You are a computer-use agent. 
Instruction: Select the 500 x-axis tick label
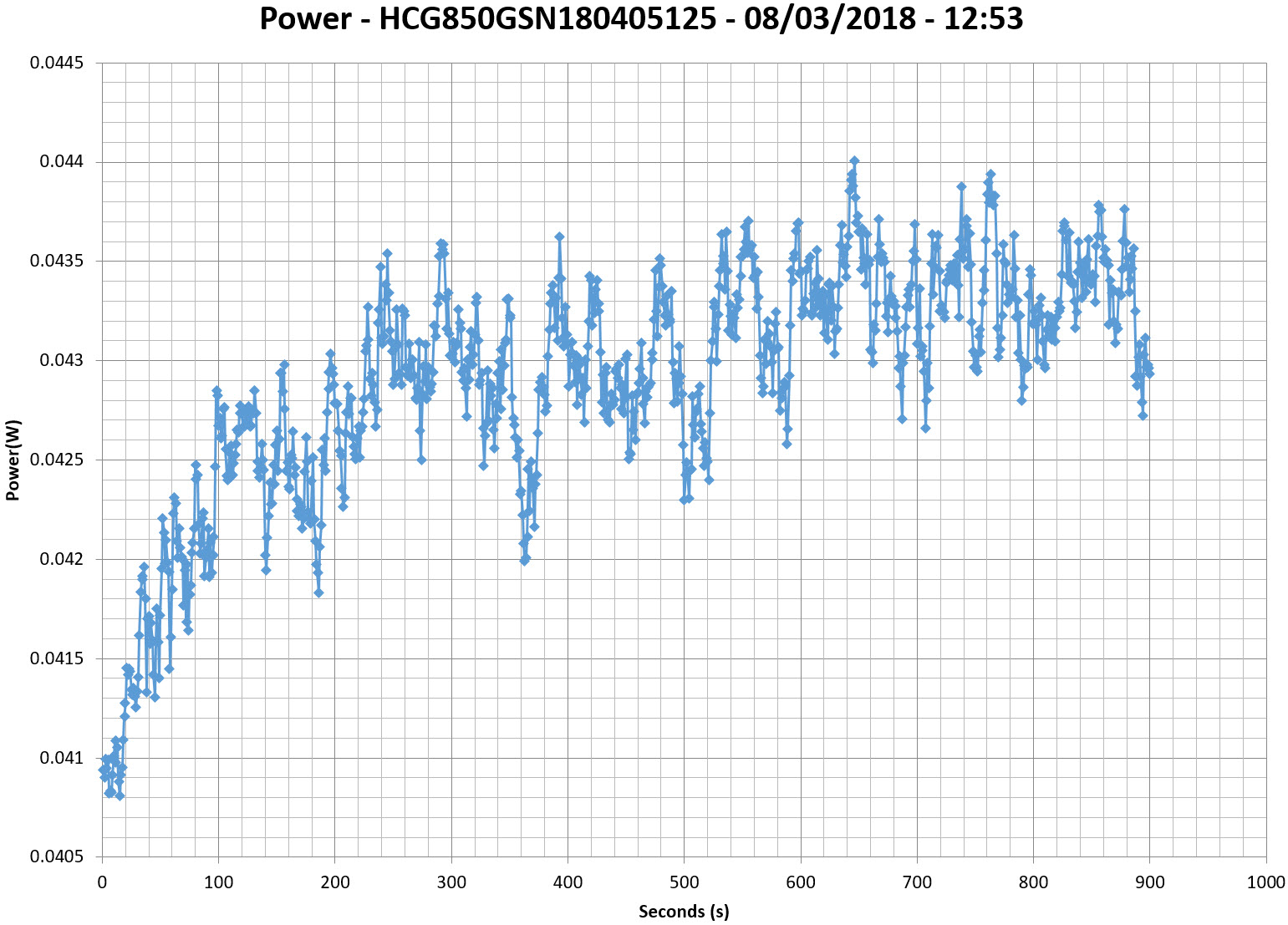pos(684,882)
